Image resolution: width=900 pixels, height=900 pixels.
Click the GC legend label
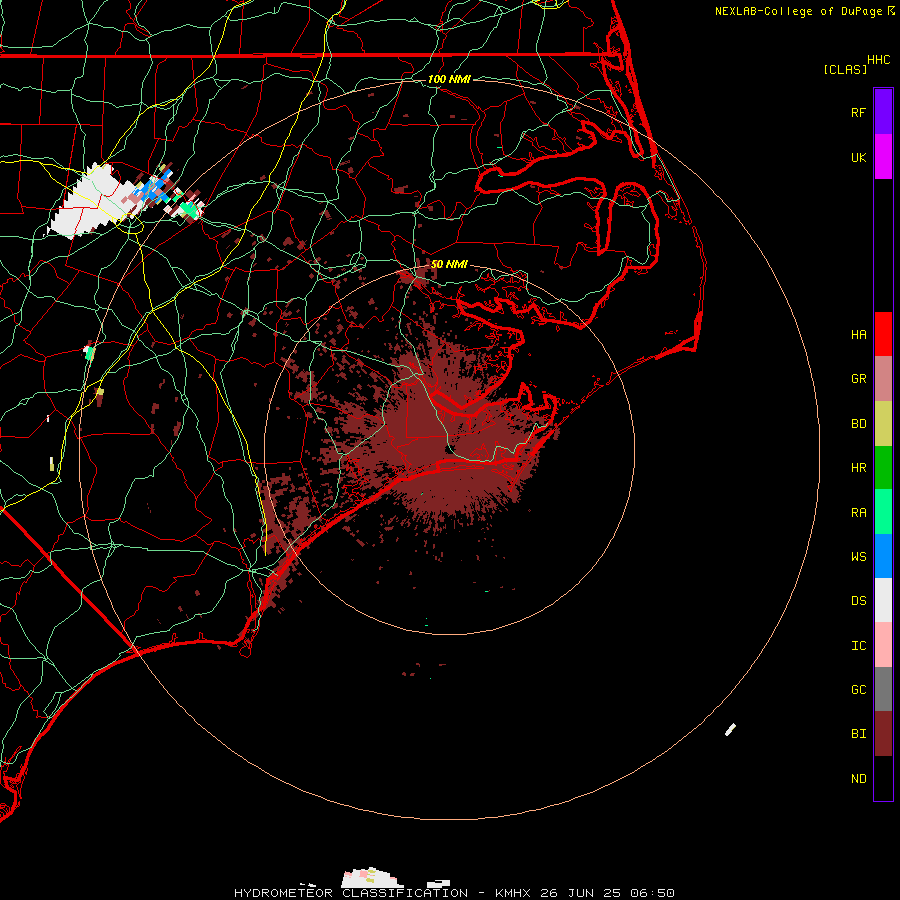tap(858, 690)
